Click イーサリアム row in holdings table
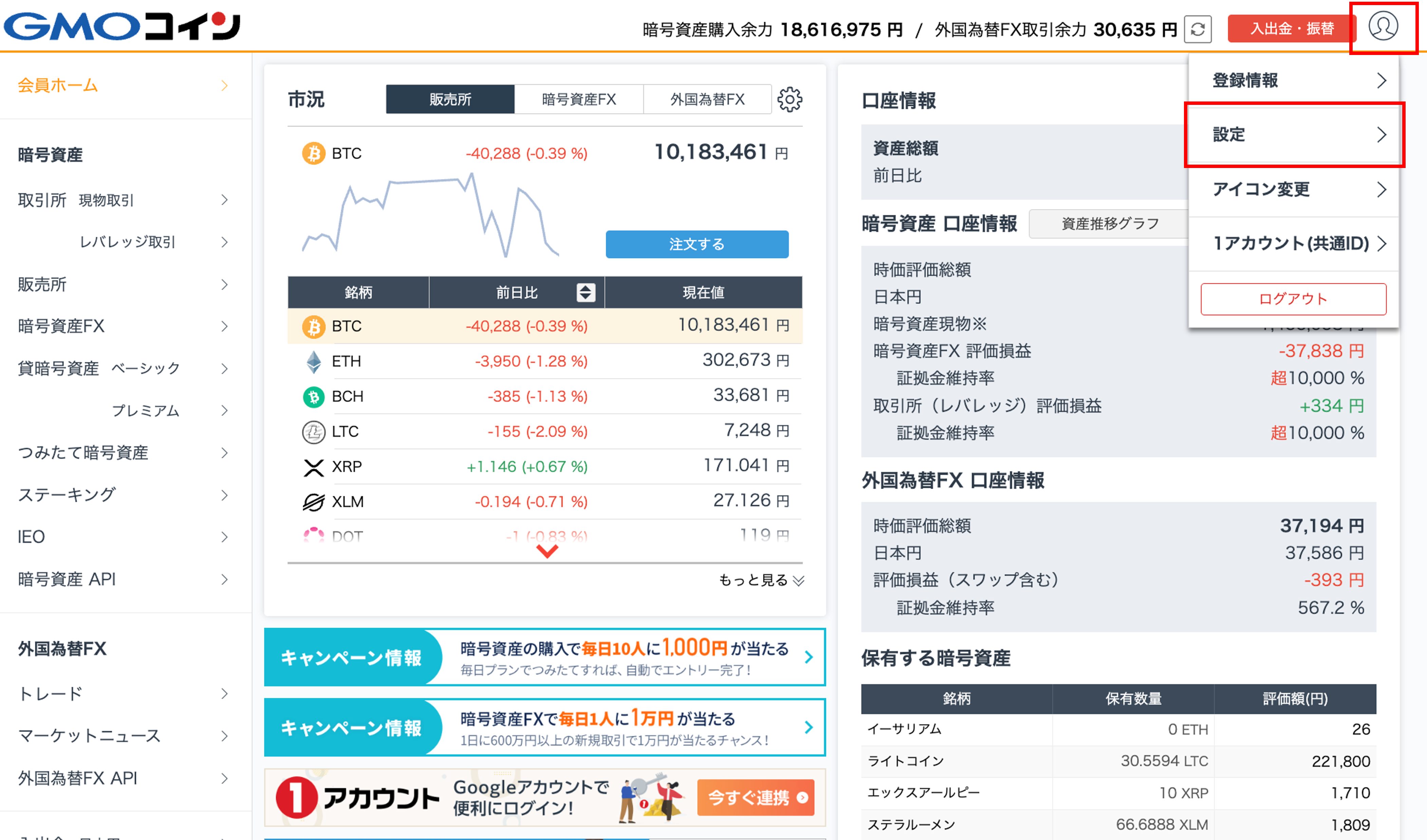Viewport: 1427px width, 840px height. (x=1118, y=730)
